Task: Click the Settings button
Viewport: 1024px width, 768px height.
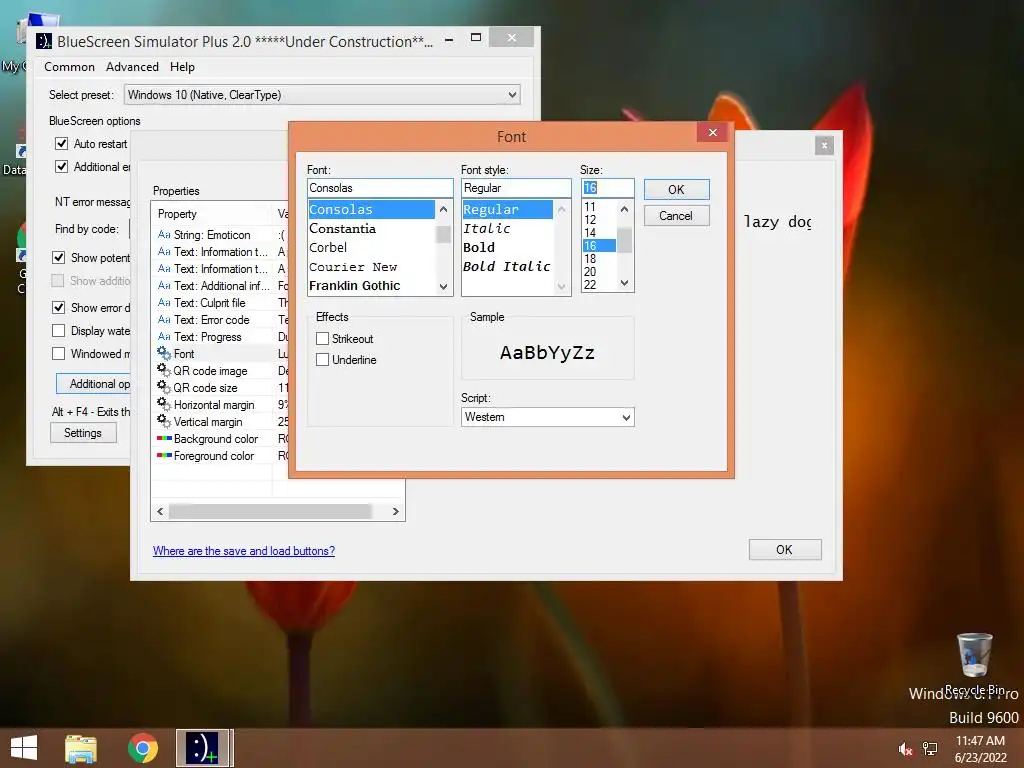Action: pyautogui.click(x=83, y=432)
